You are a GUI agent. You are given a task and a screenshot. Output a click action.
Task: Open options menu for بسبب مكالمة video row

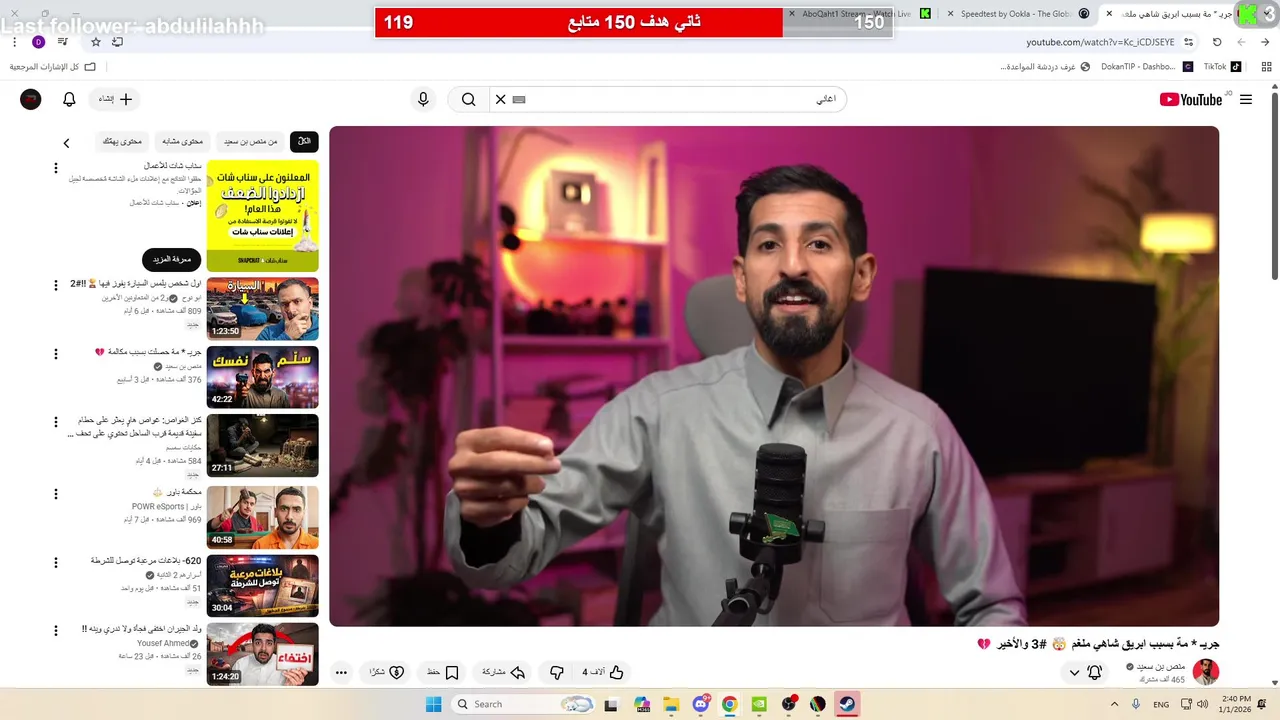coord(56,354)
